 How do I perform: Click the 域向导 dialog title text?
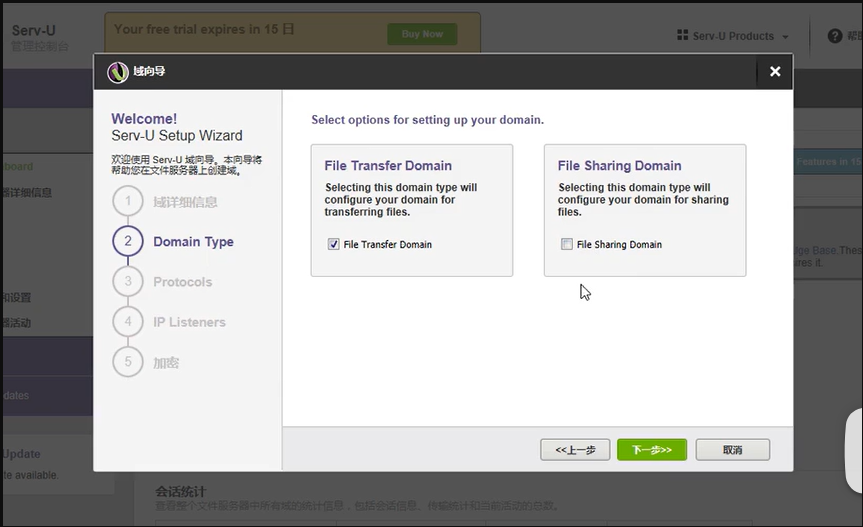tap(149, 71)
